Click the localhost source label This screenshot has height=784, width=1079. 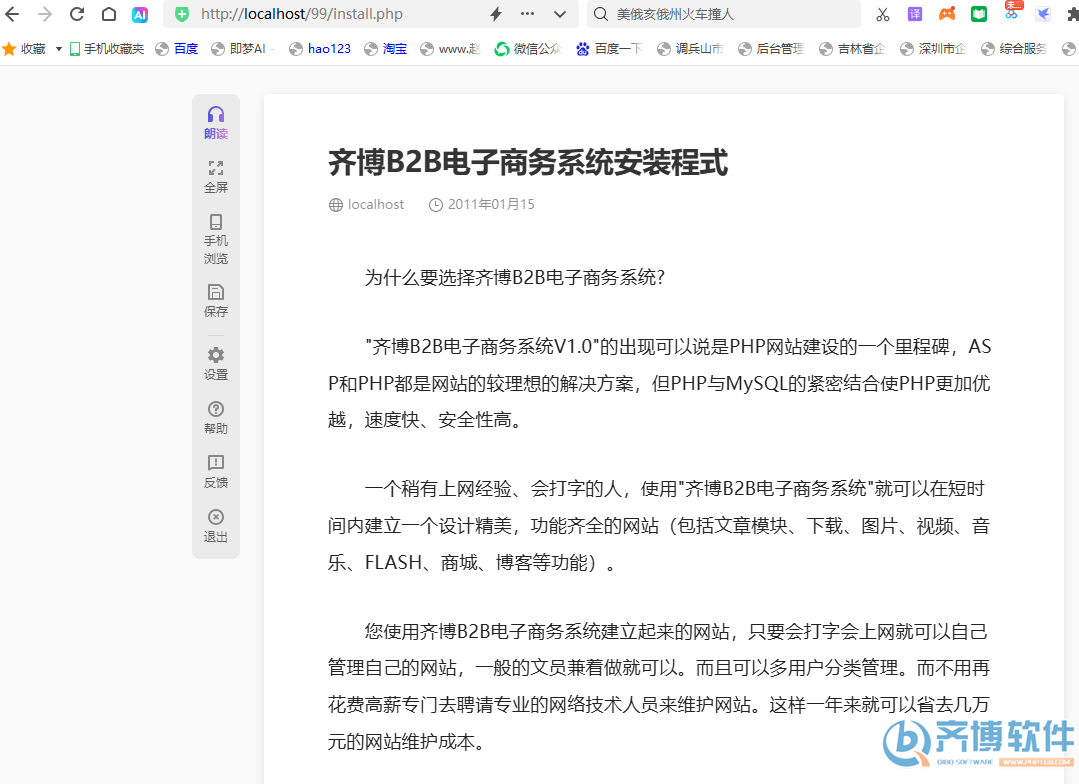[x=376, y=204]
